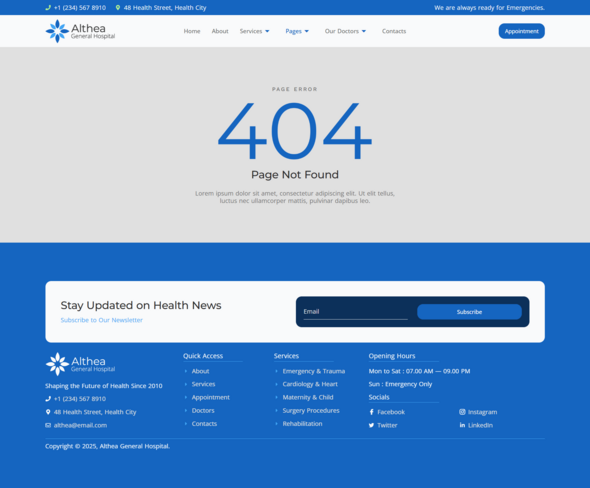Open the Contacts nav item

(x=394, y=31)
